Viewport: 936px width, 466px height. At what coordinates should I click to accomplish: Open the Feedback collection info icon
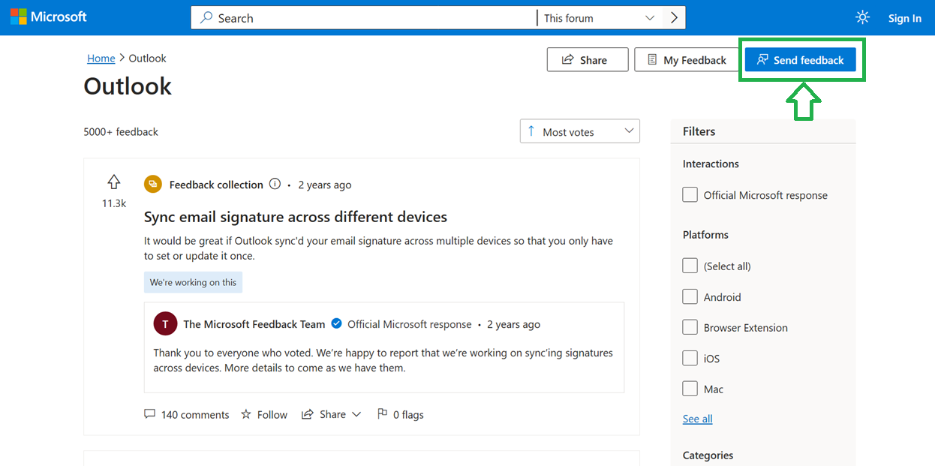[x=275, y=184]
